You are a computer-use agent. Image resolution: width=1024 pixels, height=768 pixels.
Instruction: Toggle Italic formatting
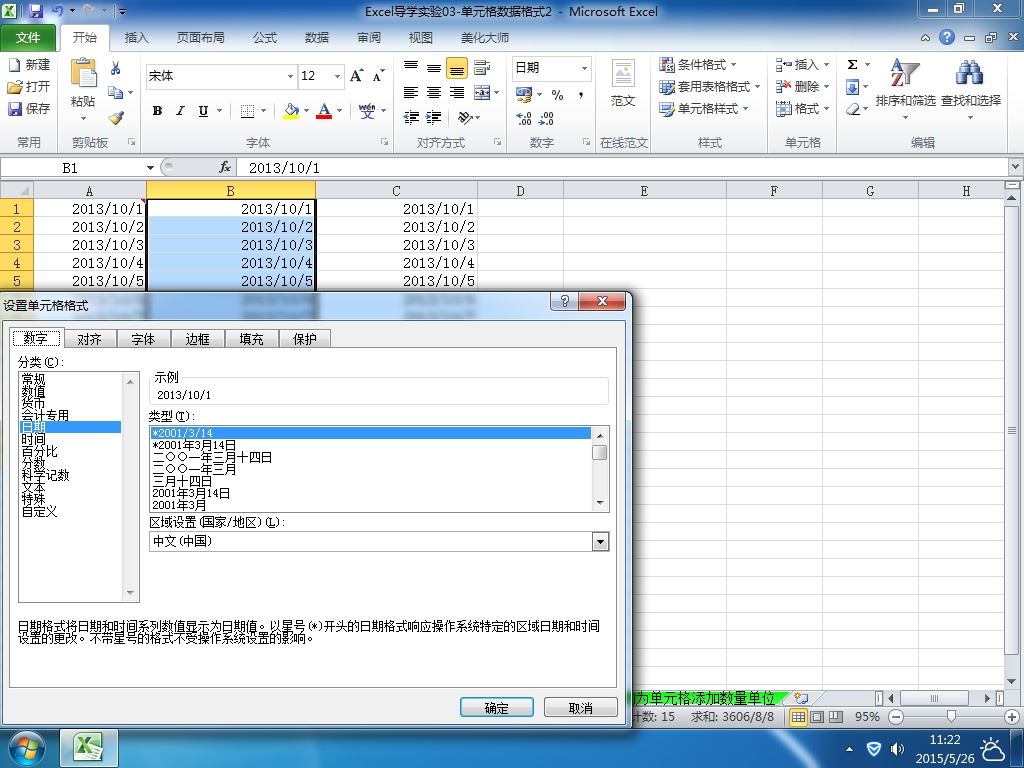180,111
